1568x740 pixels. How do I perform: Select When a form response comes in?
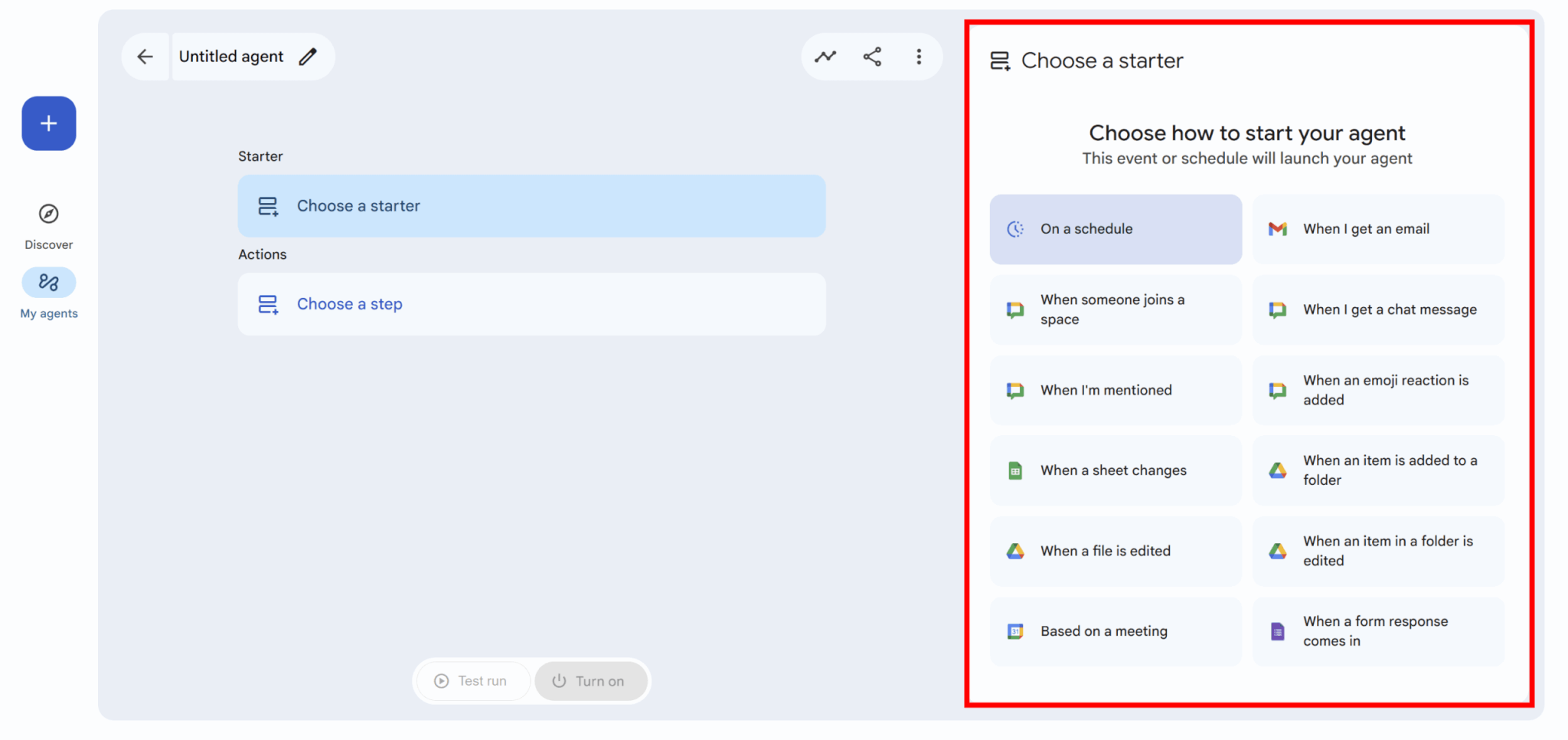pyautogui.click(x=1378, y=631)
